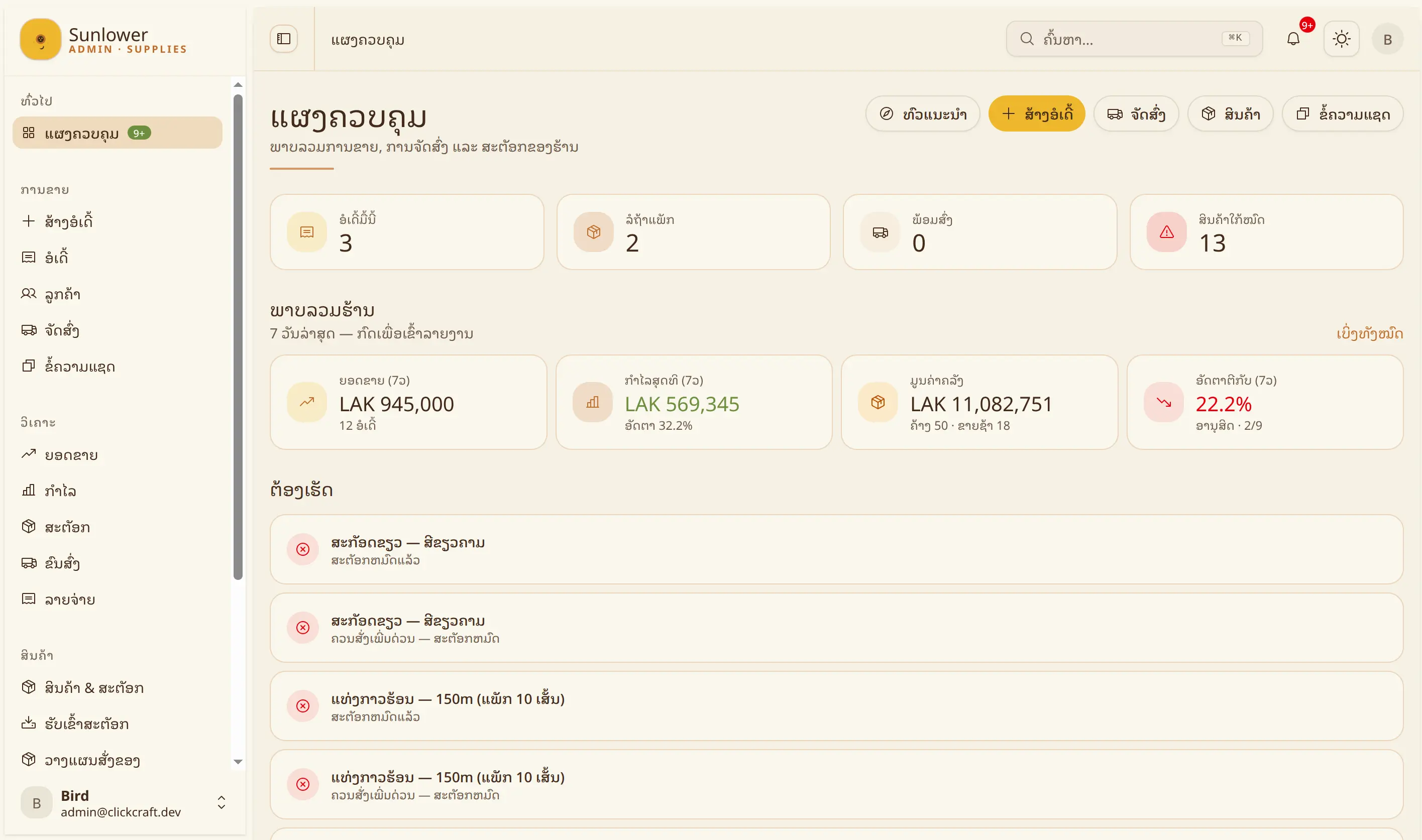Click sidebar scroll up arrow
The image size is (1422, 840).
[x=238, y=85]
